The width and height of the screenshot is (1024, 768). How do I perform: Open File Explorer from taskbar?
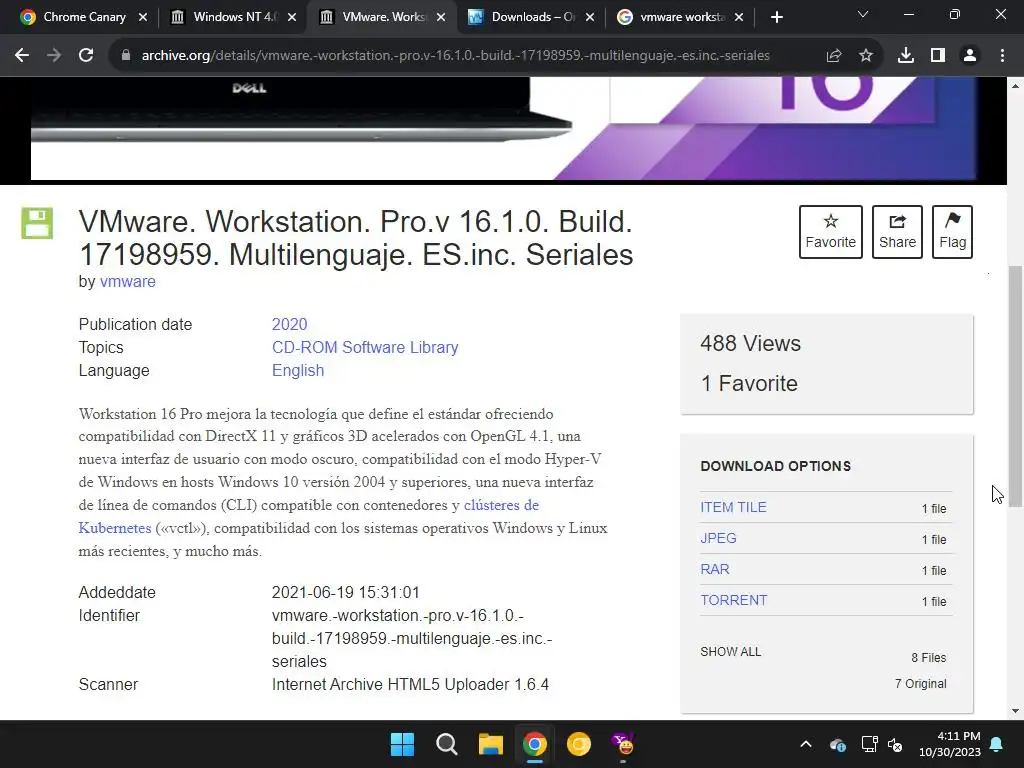click(x=490, y=744)
